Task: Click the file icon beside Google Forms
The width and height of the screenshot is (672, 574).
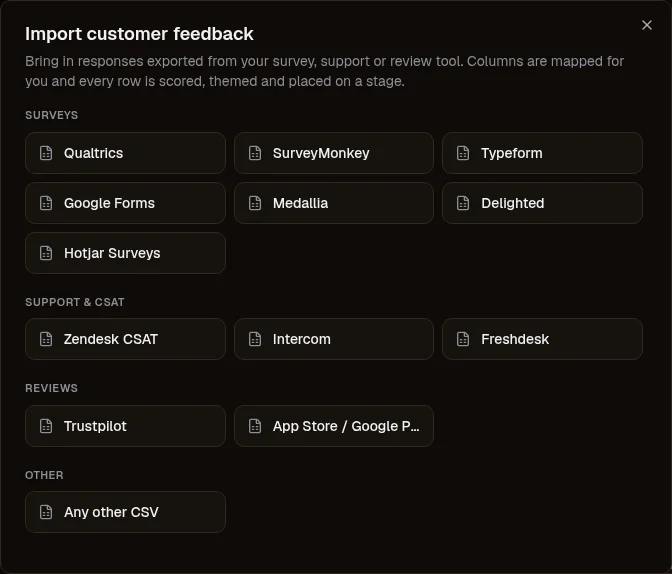Action: tap(46, 203)
